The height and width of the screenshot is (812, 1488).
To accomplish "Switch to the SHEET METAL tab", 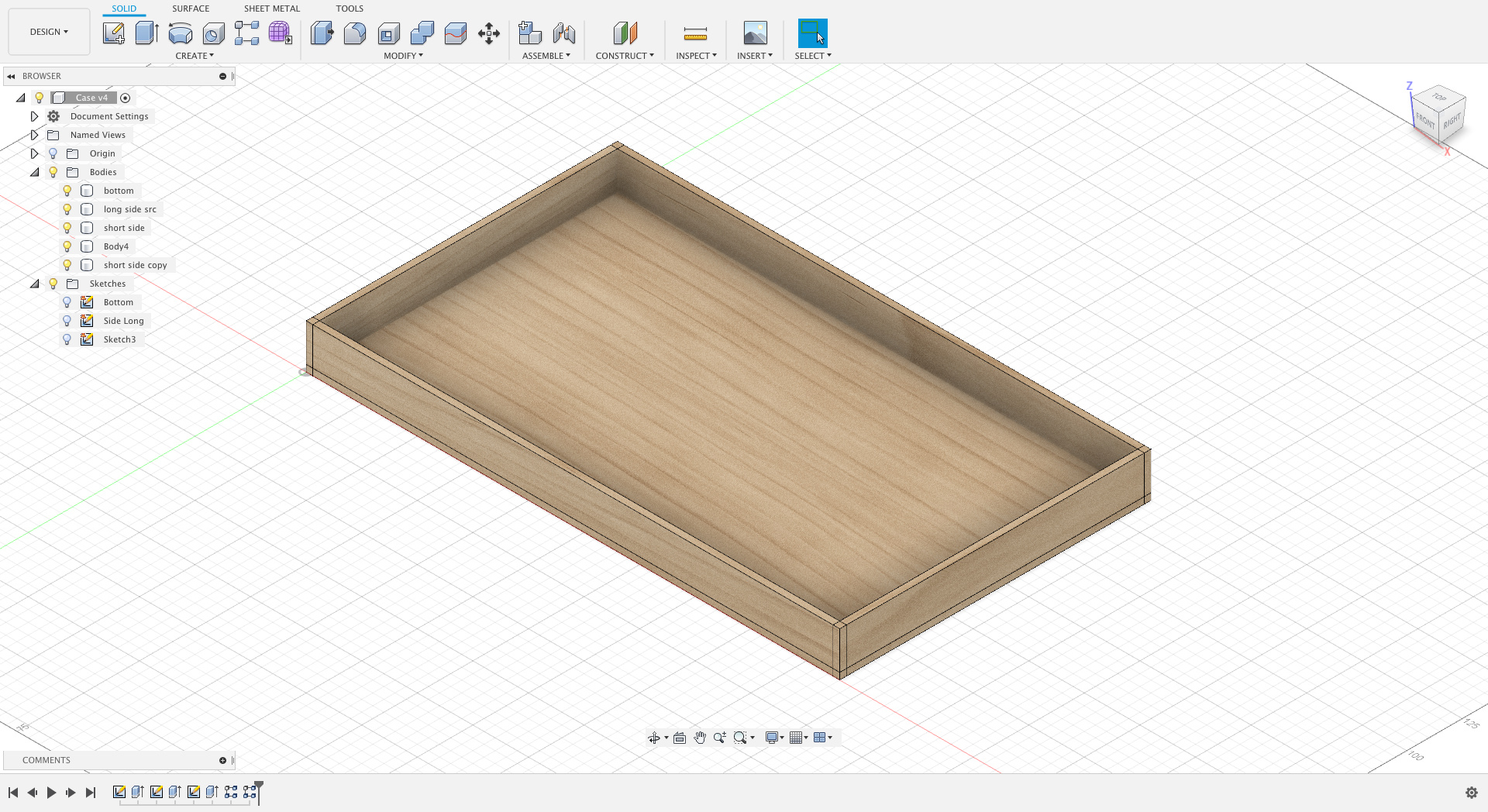I will coord(271,9).
